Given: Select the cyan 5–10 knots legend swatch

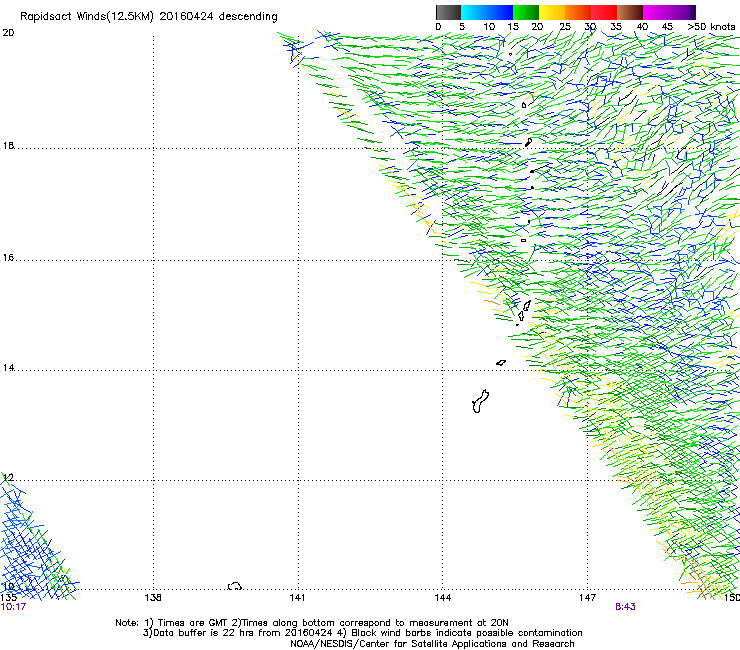Looking at the screenshot, I should [x=474, y=12].
